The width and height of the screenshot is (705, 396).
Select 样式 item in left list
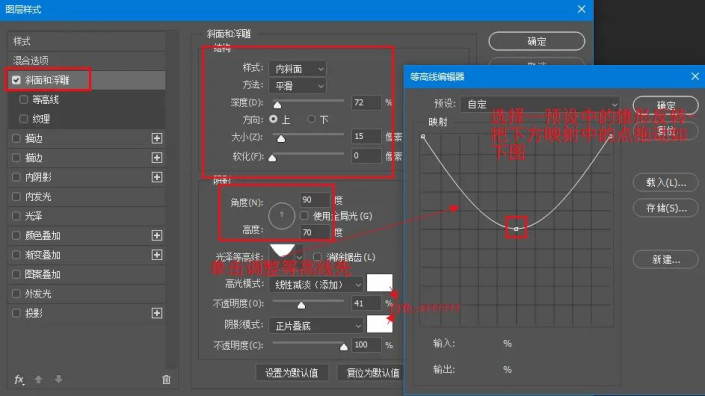[x=87, y=41]
